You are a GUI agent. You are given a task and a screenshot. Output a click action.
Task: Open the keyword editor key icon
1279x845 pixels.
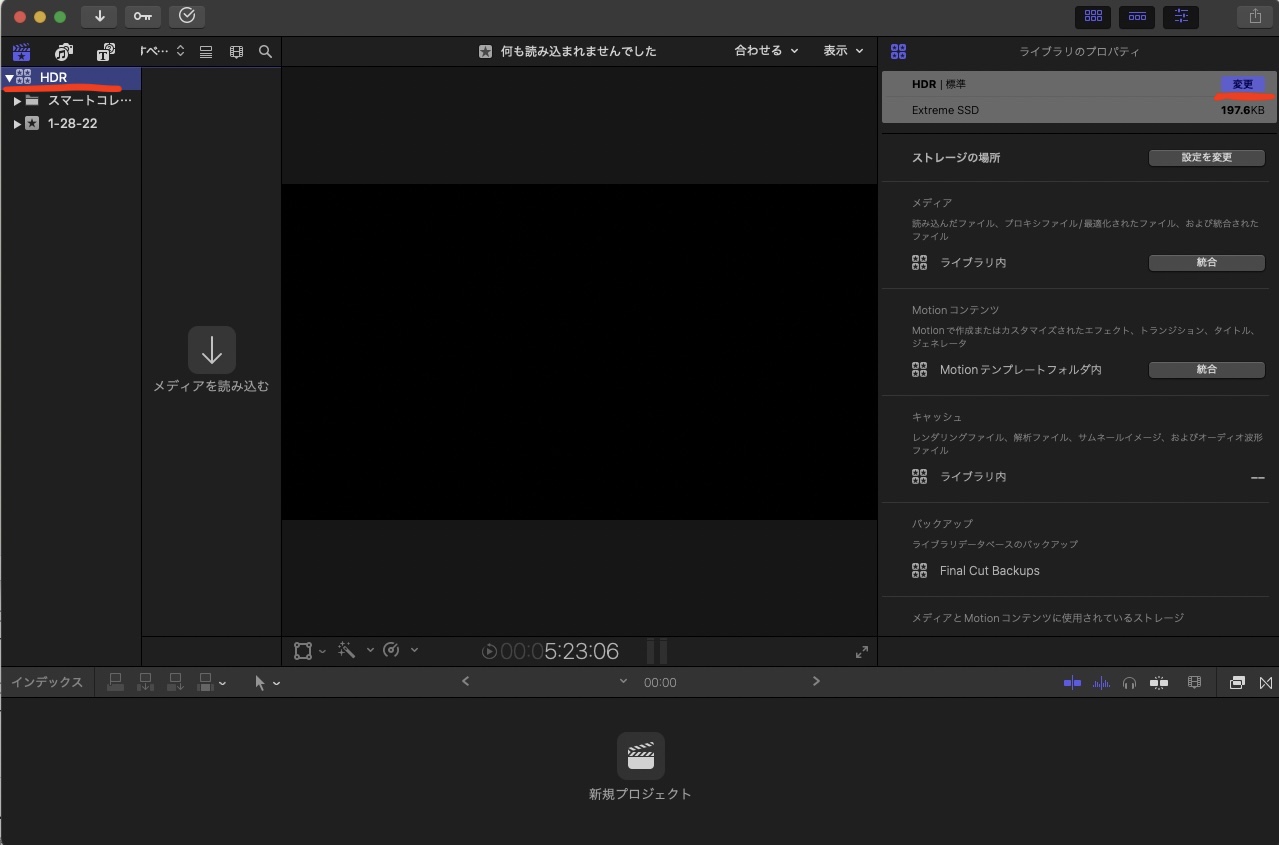click(x=142, y=16)
